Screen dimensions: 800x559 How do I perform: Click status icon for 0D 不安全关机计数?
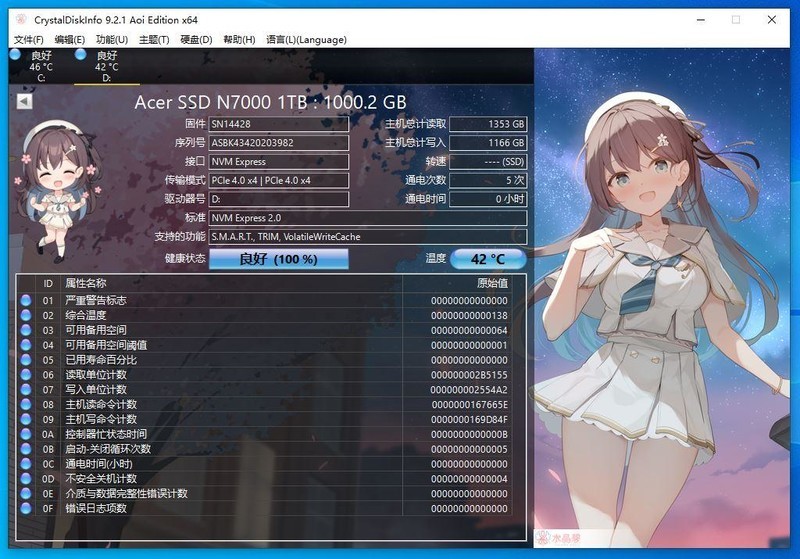click(26, 478)
